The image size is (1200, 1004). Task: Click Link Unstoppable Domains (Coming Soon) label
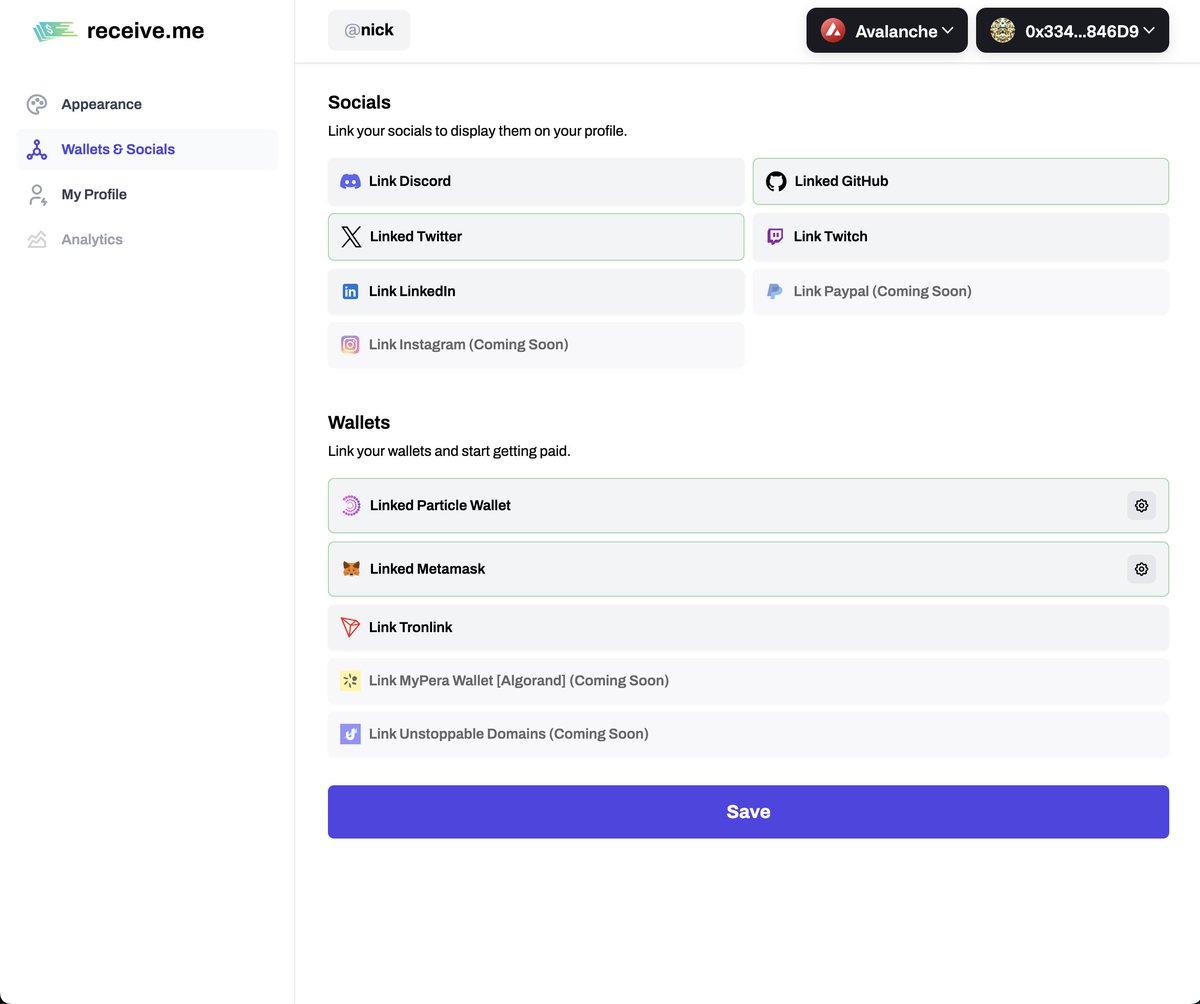coord(508,734)
